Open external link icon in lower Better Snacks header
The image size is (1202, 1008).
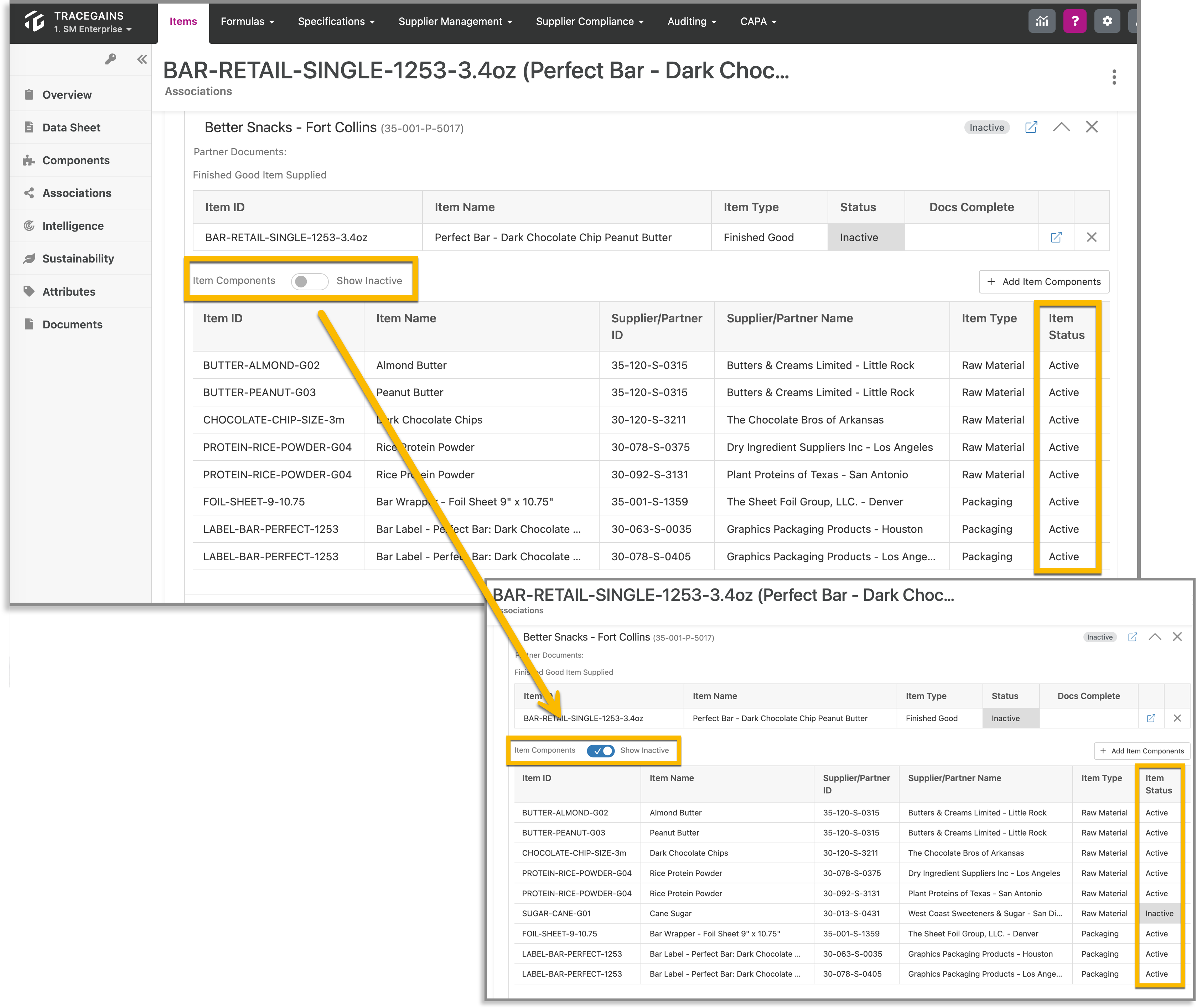click(x=1132, y=637)
